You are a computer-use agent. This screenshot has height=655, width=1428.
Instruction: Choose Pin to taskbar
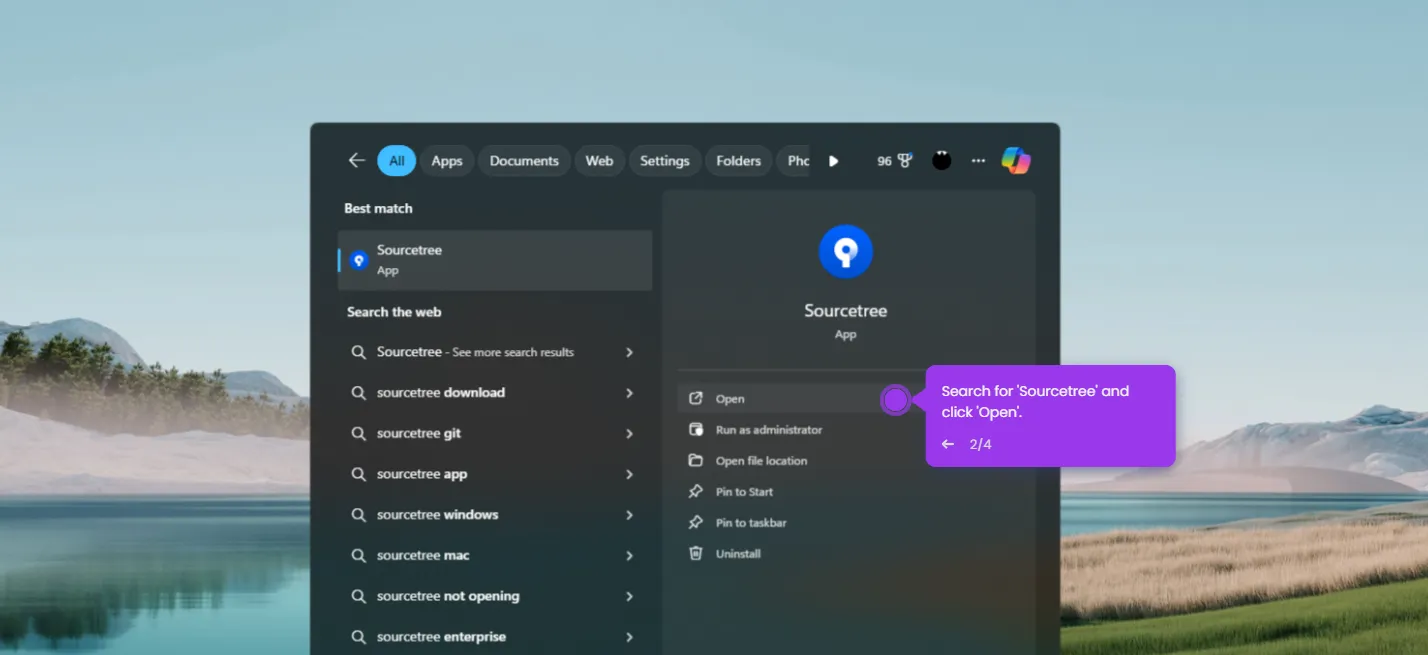(751, 523)
